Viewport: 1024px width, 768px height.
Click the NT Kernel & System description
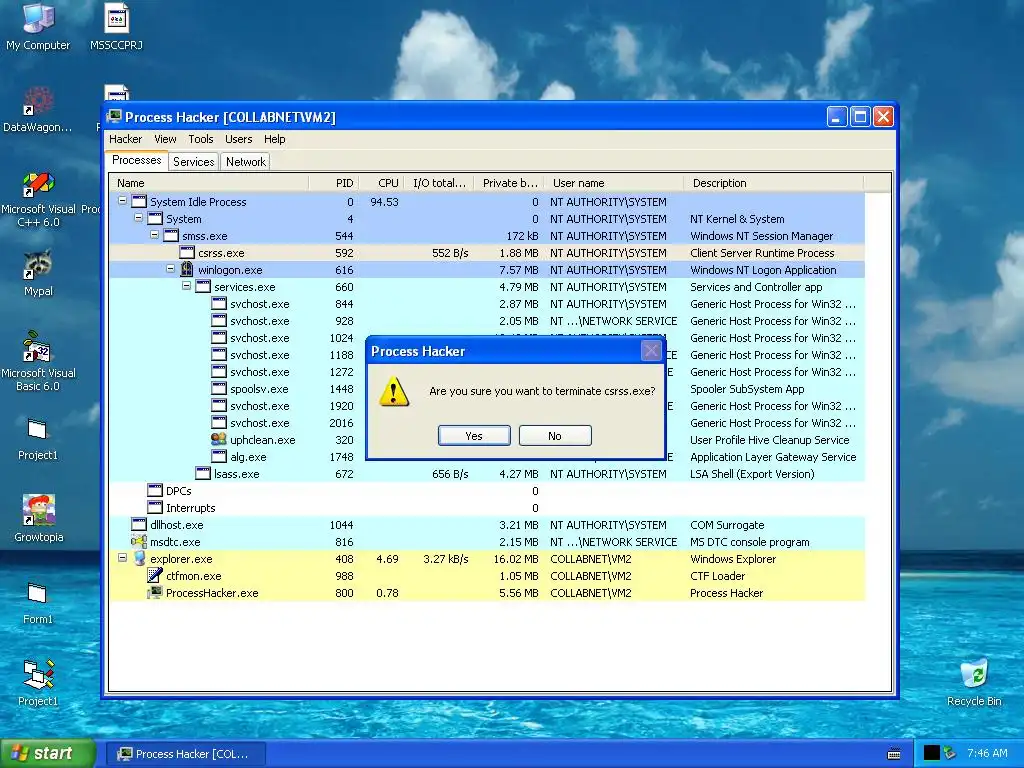737,219
